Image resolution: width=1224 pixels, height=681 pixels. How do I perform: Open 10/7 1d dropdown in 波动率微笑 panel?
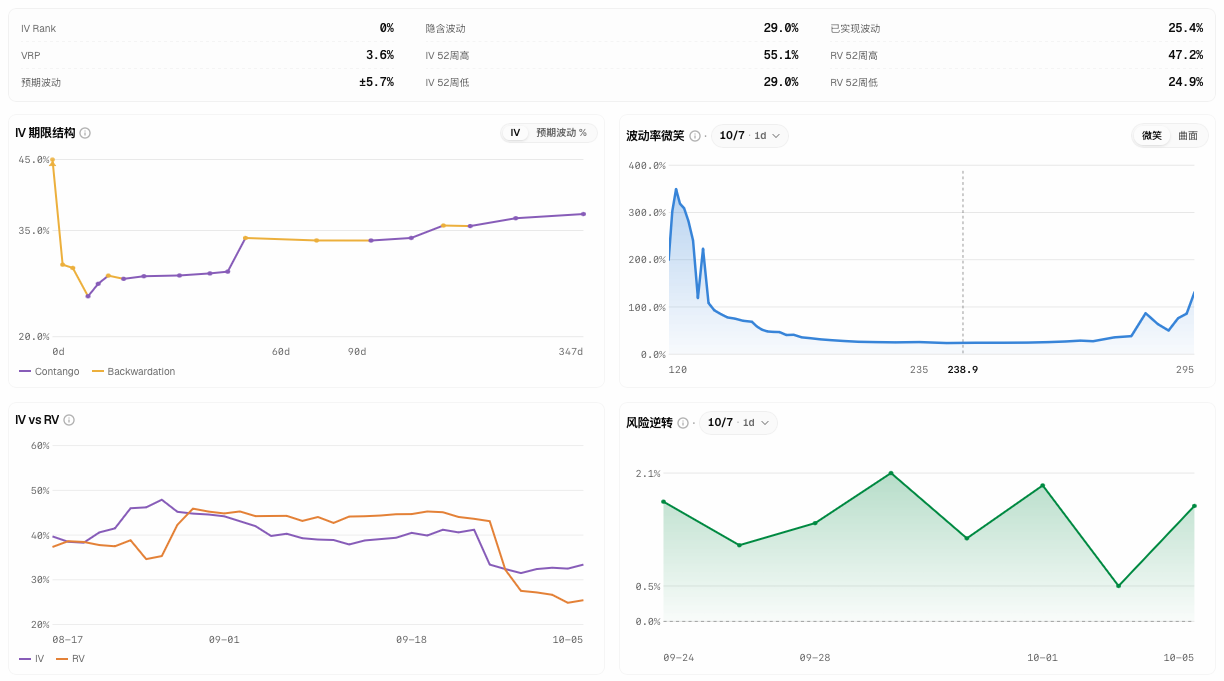click(x=750, y=136)
